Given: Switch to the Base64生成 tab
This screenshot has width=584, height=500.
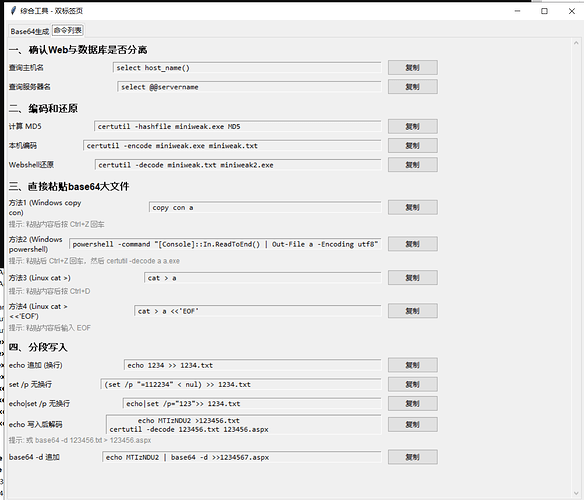Looking at the screenshot, I should point(29,31).
